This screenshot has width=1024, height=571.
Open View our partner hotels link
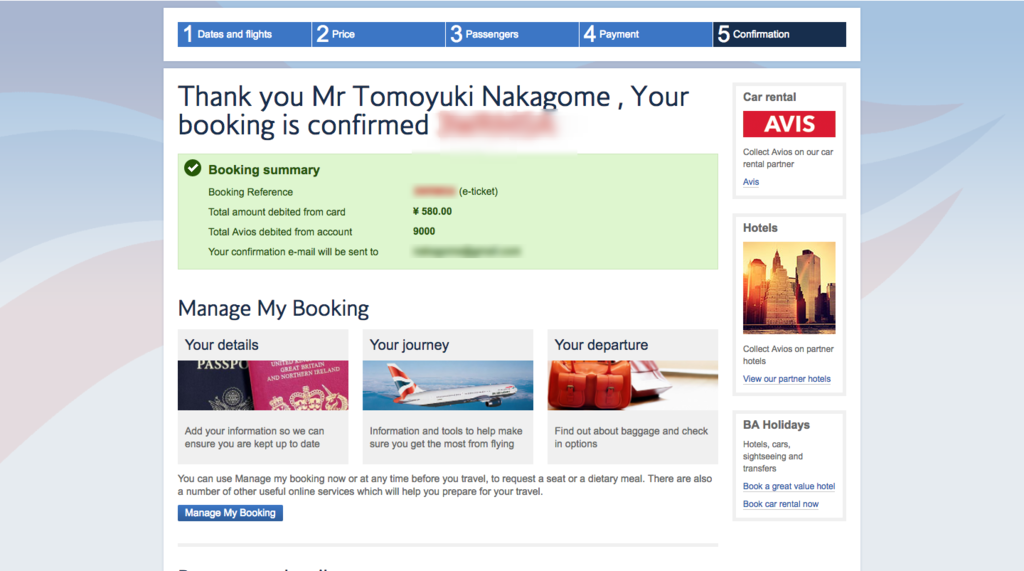pos(787,379)
